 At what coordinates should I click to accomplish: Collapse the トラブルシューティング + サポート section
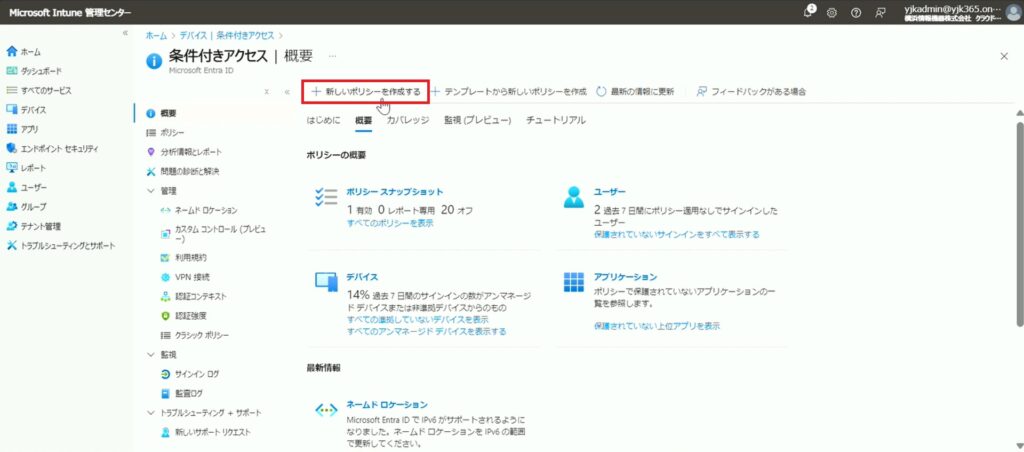point(151,413)
